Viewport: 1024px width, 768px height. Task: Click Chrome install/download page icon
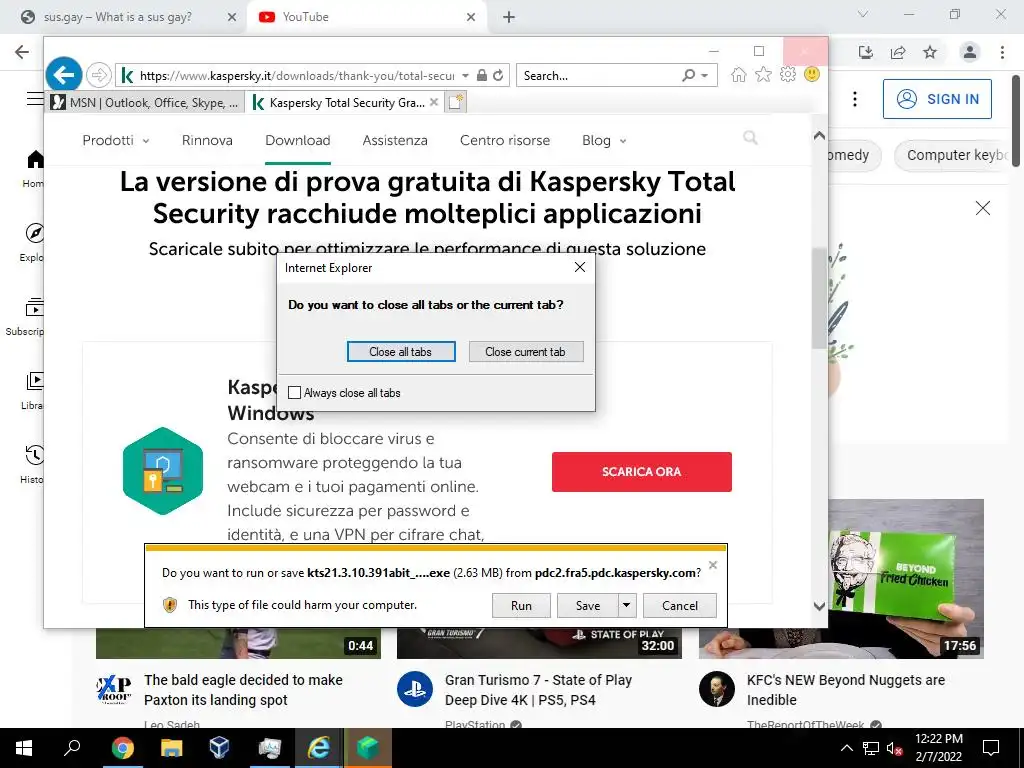[x=866, y=52]
